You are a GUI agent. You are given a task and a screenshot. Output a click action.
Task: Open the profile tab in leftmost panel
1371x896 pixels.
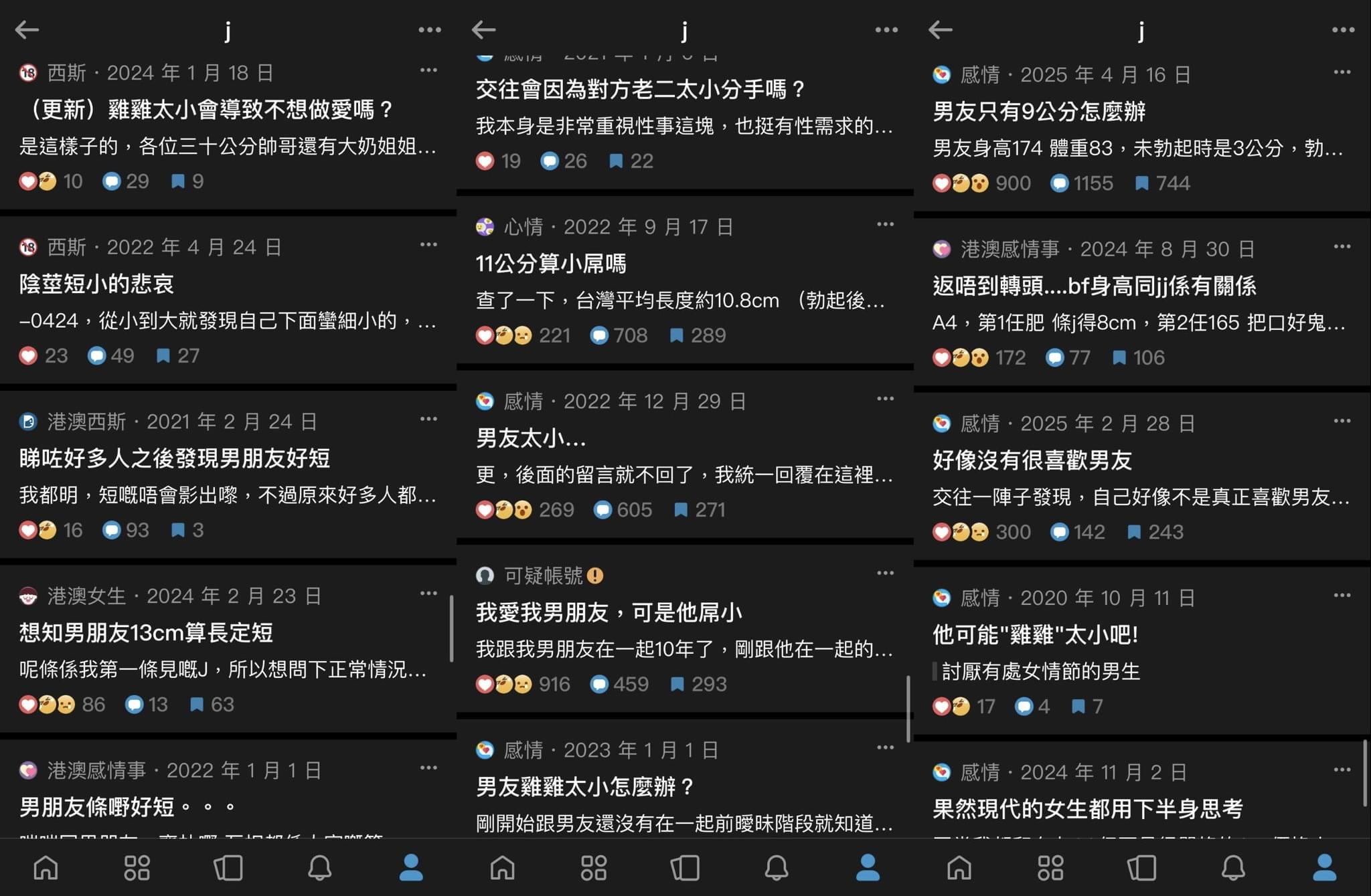tap(411, 868)
